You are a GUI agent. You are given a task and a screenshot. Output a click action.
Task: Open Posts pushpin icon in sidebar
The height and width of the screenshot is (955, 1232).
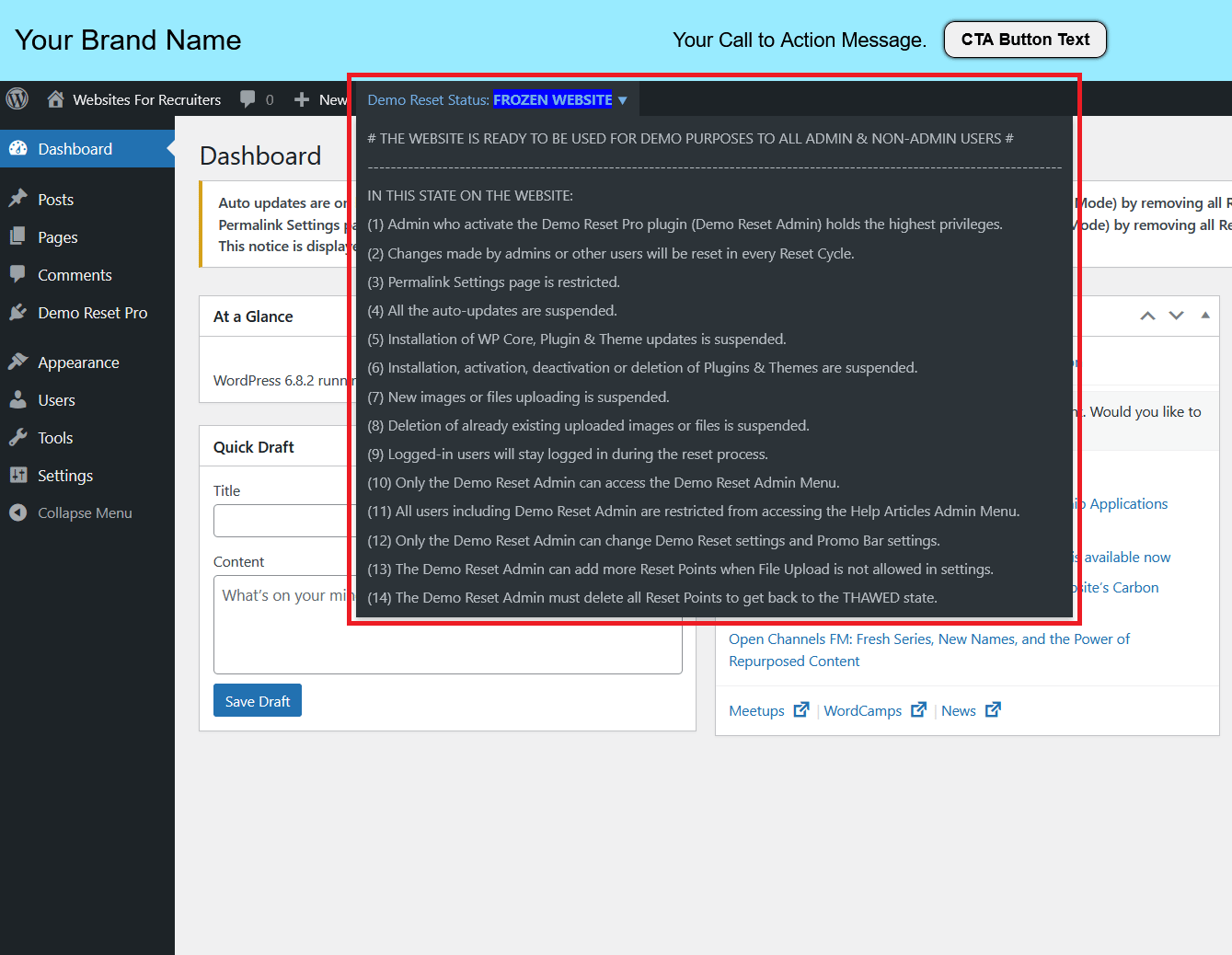coord(18,199)
